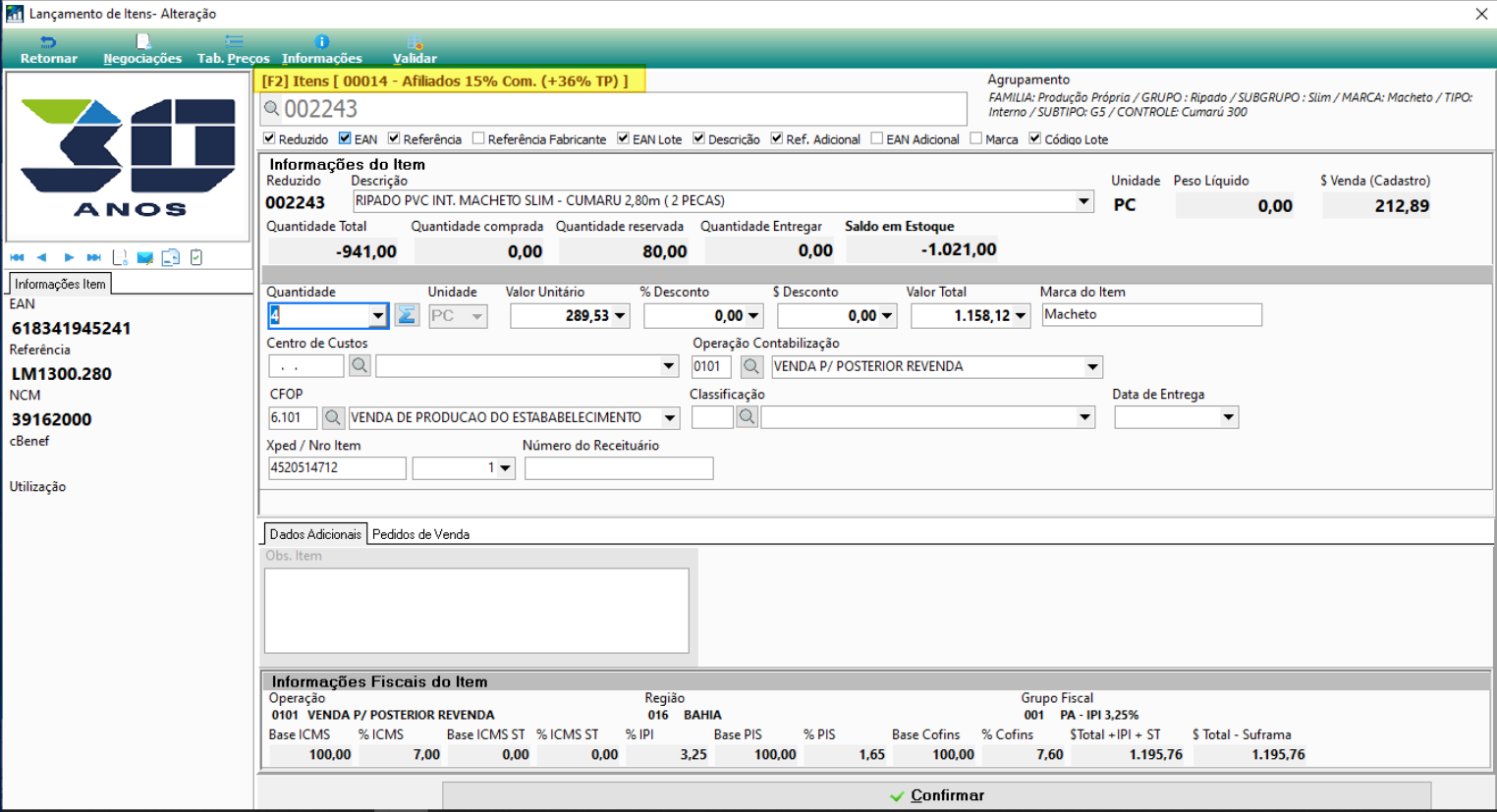Enable the Marca checkbox

coord(975,138)
